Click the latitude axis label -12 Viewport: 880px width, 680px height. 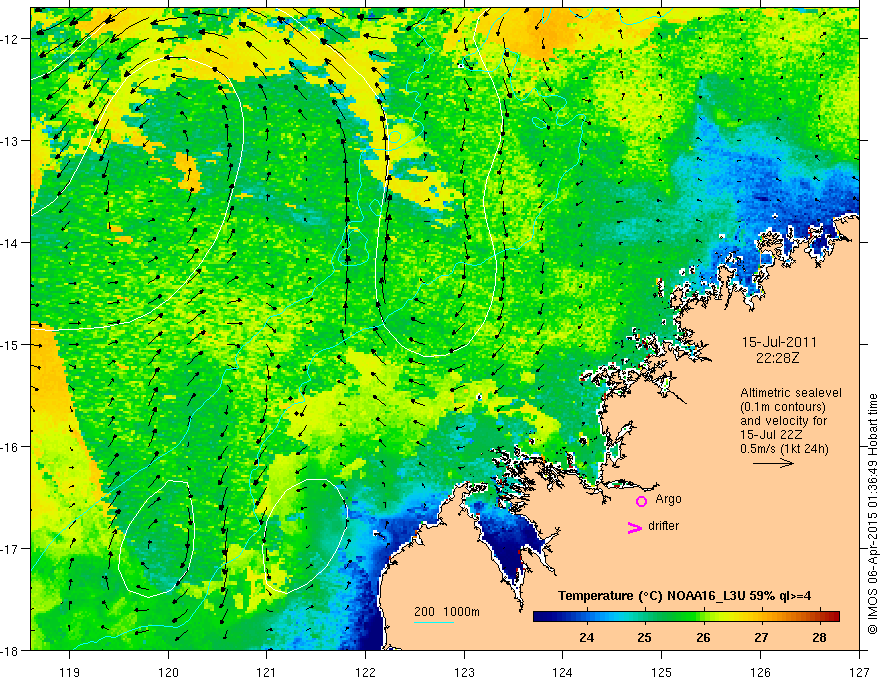pyautogui.click(x=12, y=39)
